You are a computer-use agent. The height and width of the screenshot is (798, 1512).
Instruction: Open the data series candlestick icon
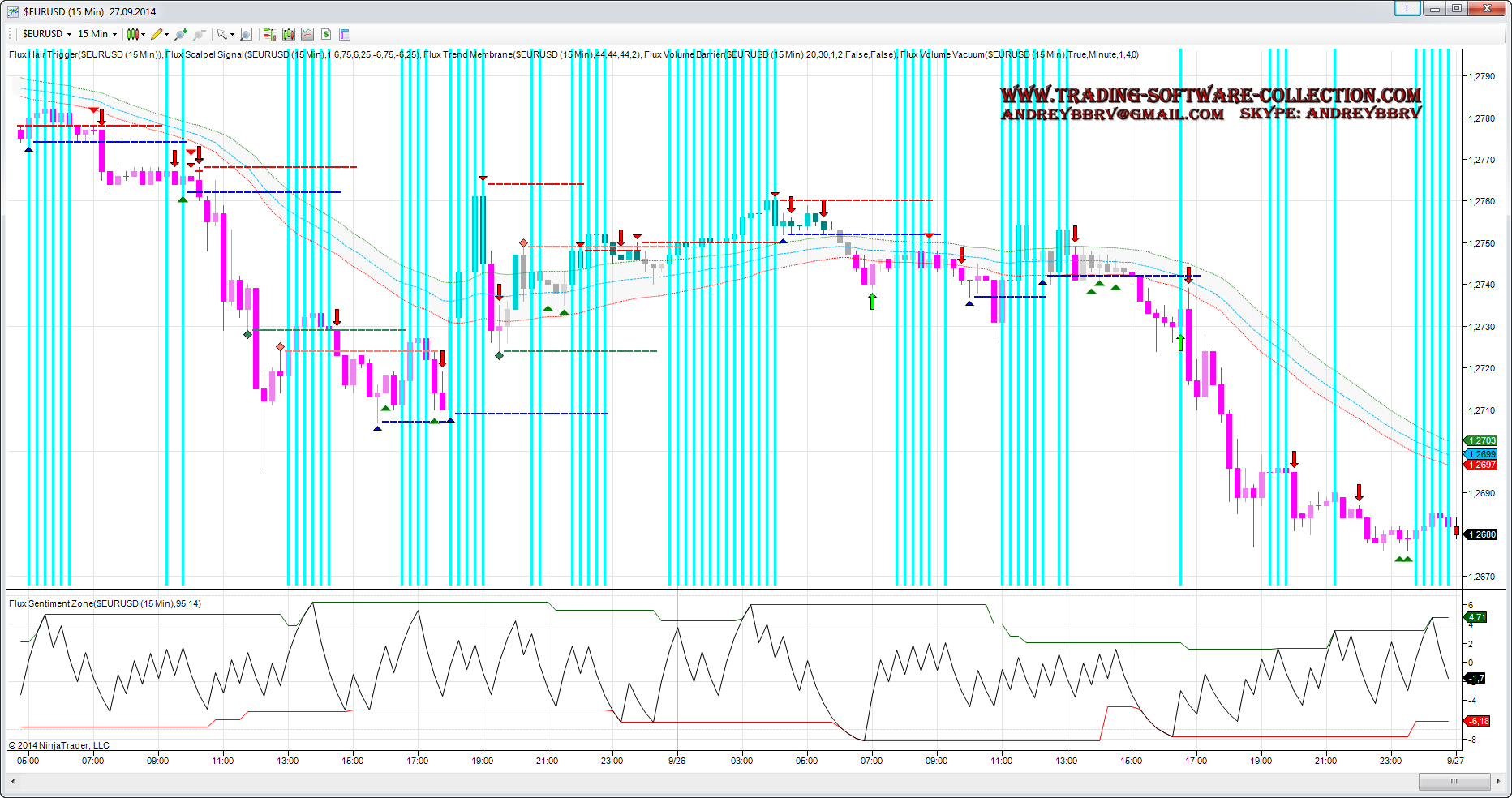tap(288, 34)
